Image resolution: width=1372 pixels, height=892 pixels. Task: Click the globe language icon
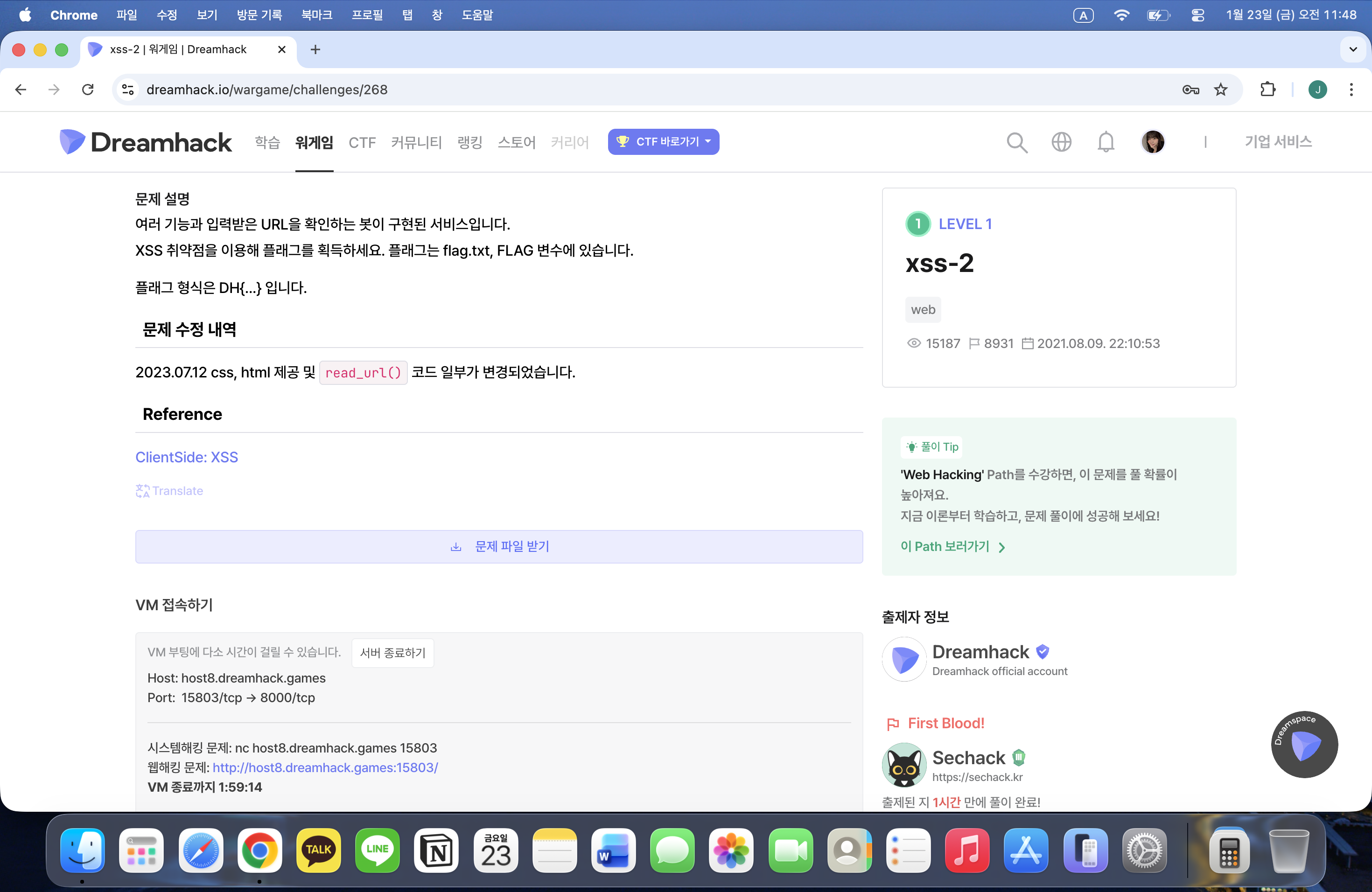click(x=1061, y=142)
